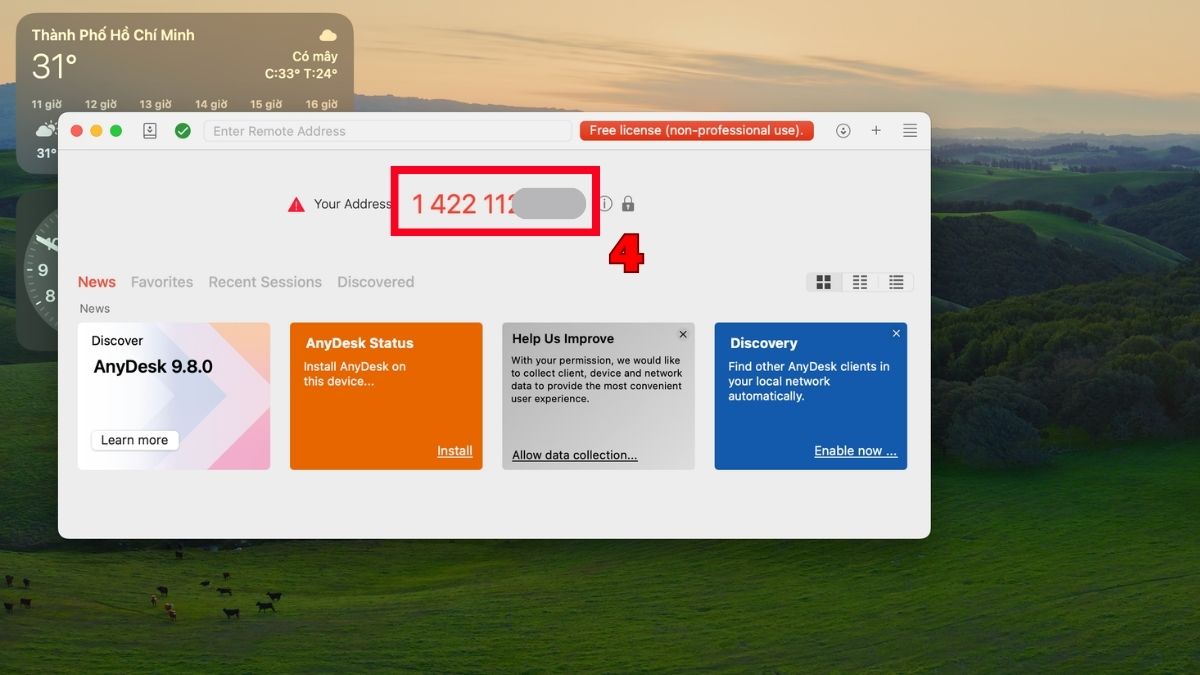Click the yellow minimize window button
This screenshot has width=1200, height=675.
click(x=96, y=131)
